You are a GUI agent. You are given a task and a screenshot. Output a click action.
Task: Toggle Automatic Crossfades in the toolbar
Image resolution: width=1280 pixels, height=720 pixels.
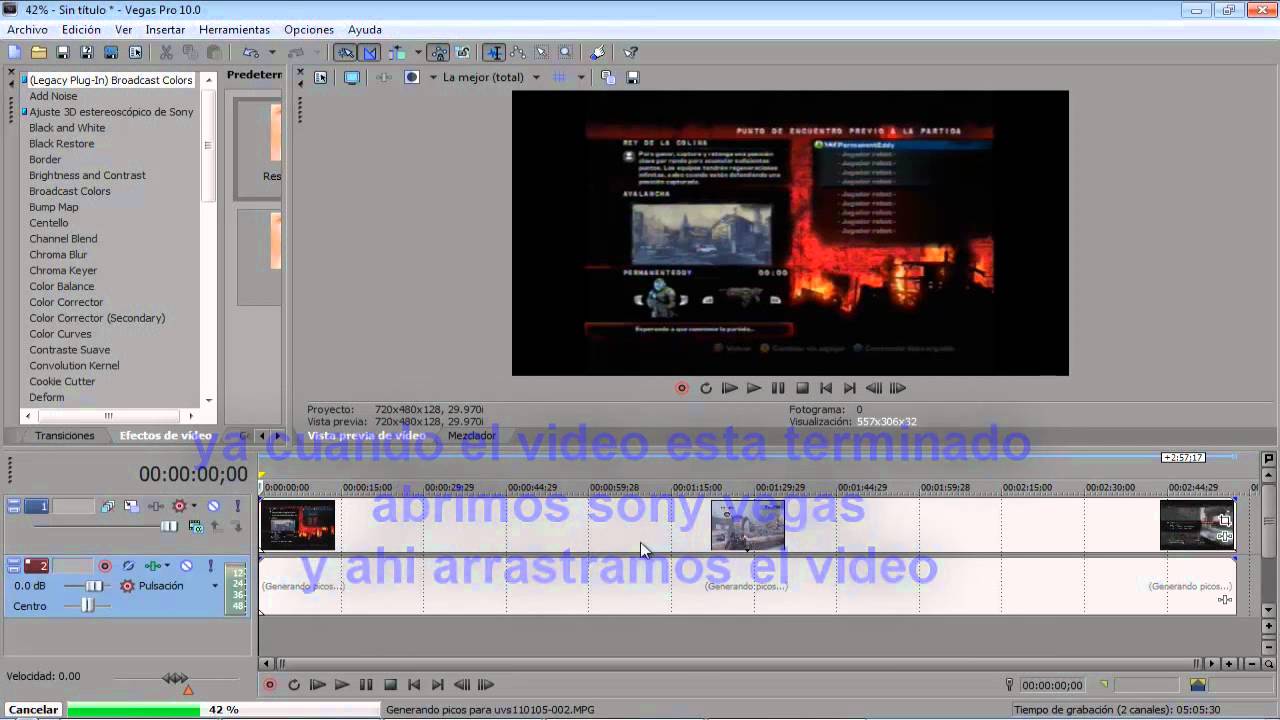click(370, 53)
